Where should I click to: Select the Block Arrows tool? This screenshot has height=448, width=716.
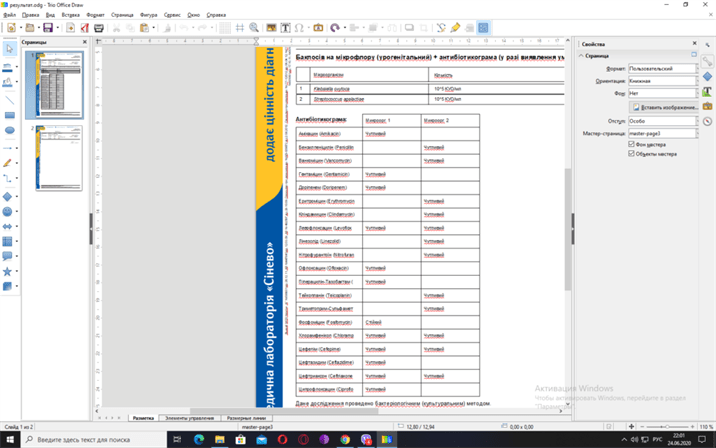tap(7, 227)
